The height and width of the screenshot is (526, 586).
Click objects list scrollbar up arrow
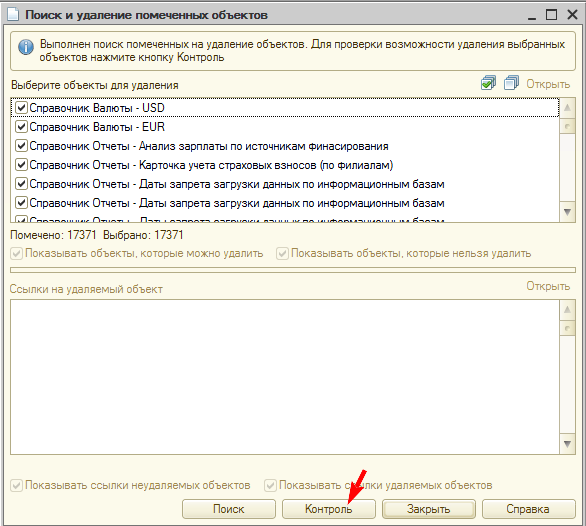(x=567, y=107)
